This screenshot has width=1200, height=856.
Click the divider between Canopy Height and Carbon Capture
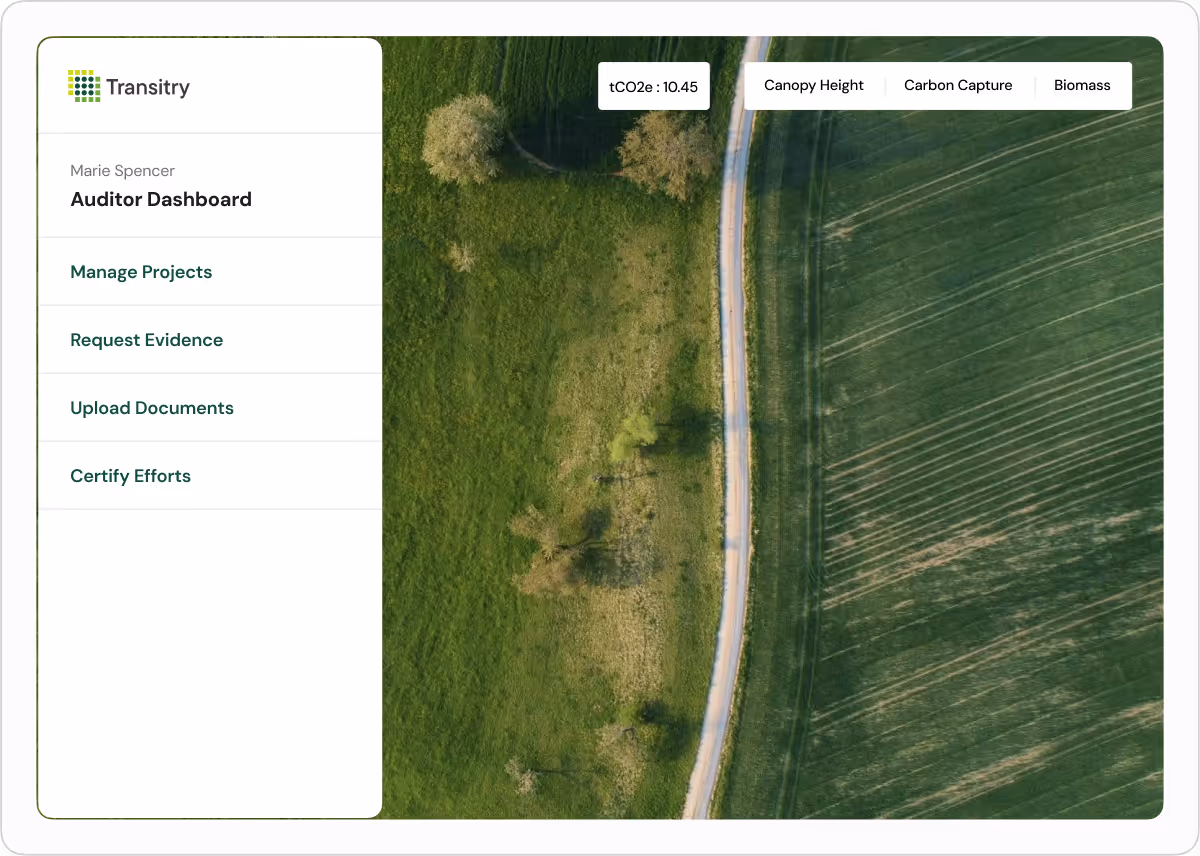pos(885,85)
